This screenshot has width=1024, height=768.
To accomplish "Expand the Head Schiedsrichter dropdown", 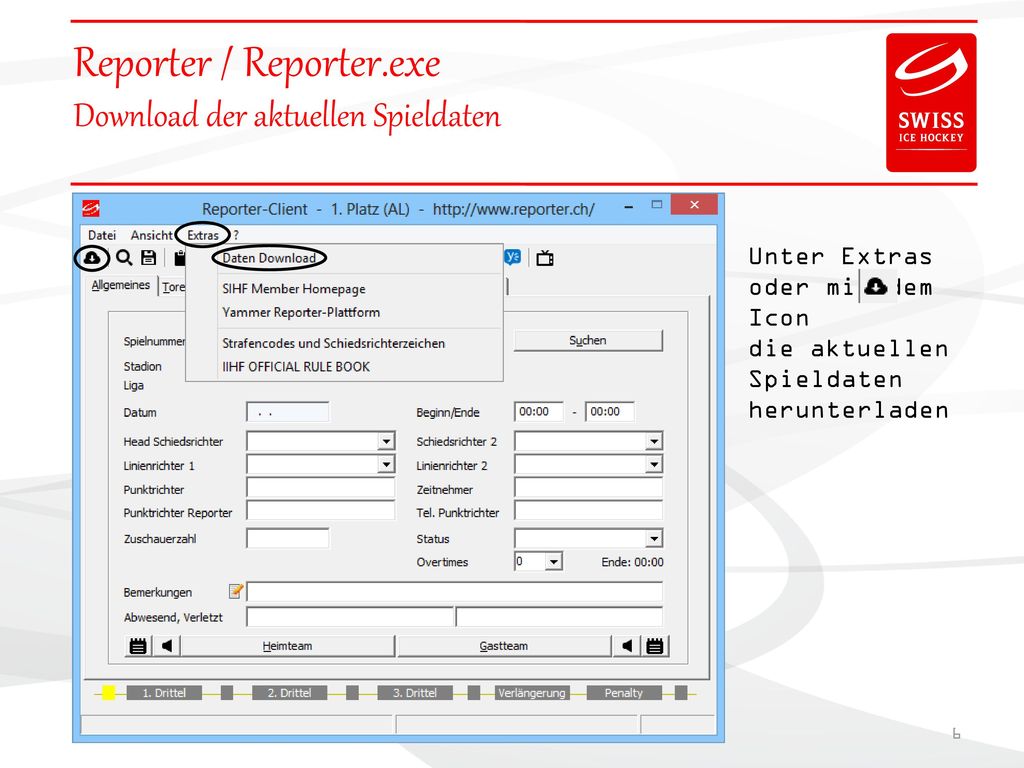I will click(387, 441).
